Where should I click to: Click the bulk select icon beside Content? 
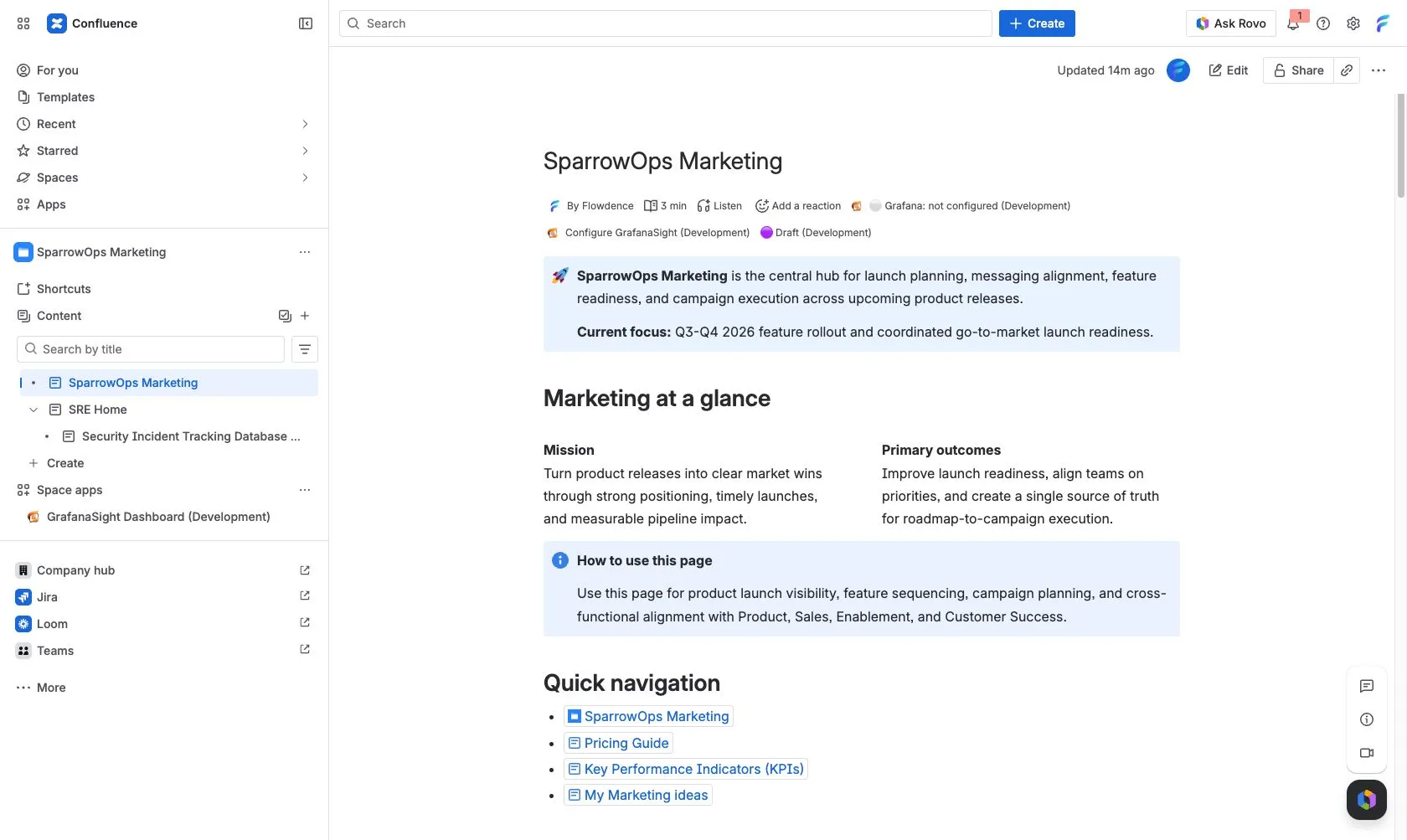[x=285, y=316]
